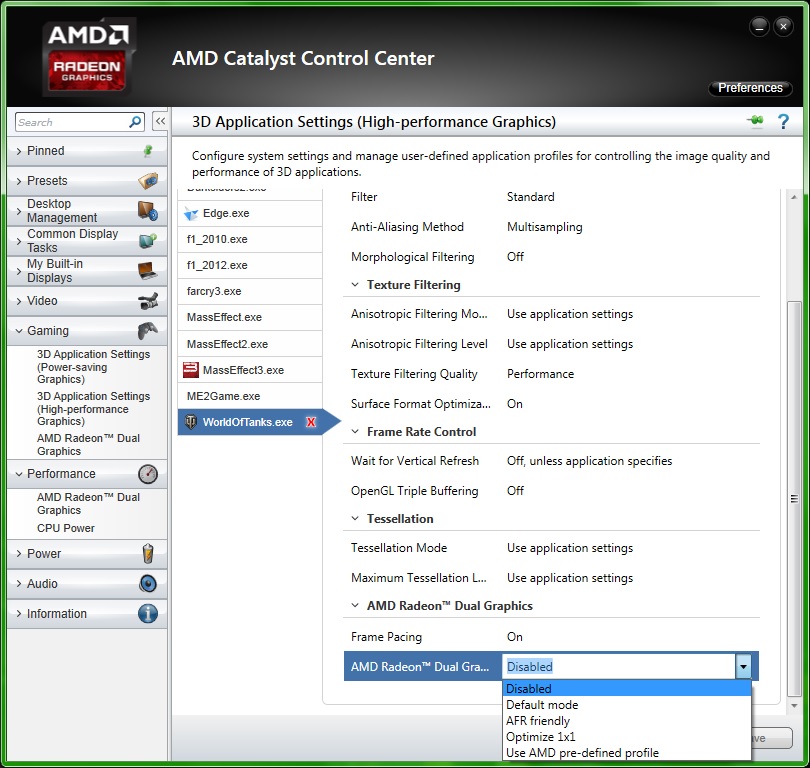
Task: Click the Audio speaker icon
Action: point(148,584)
